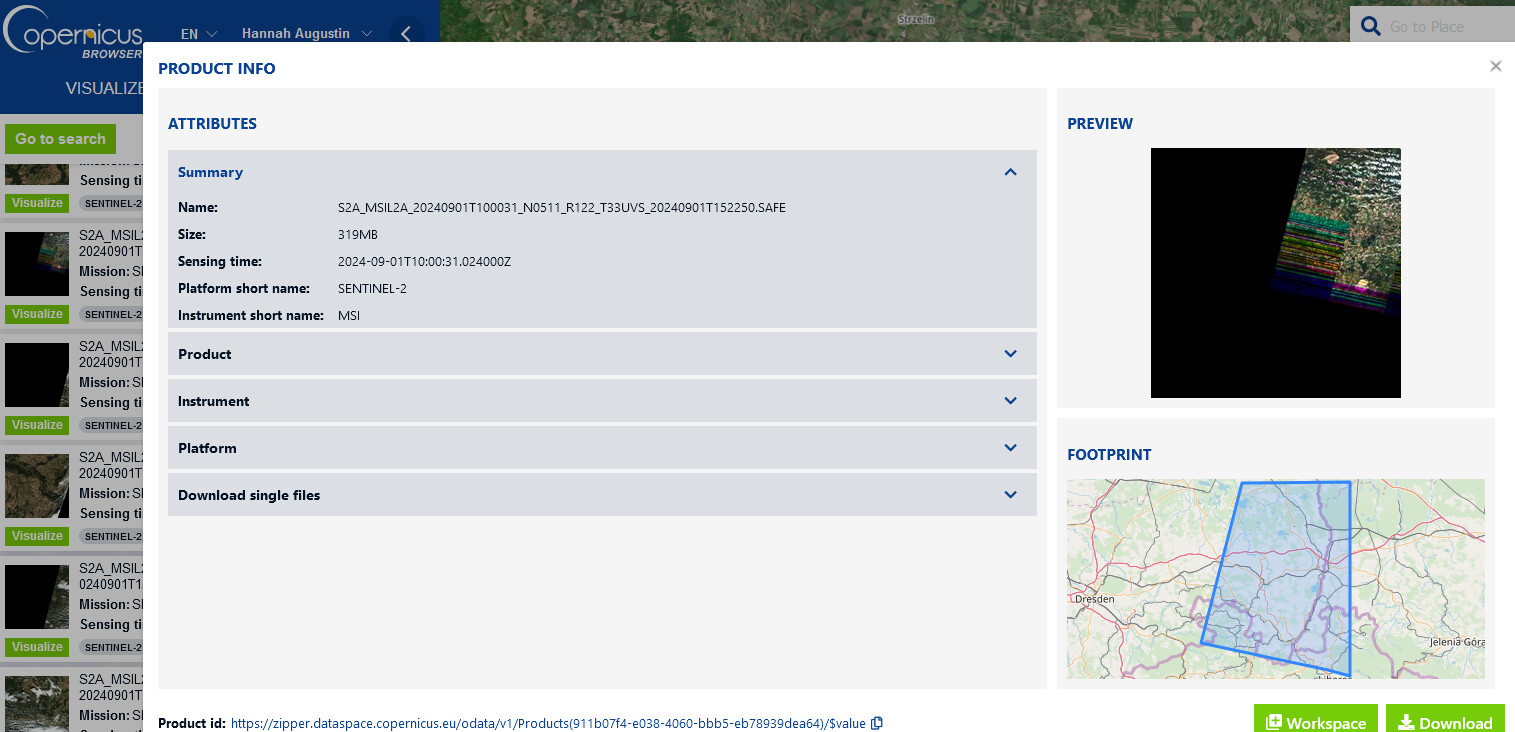This screenshot has width=1515, height=732.
Task: Add product to Workspace
Action: [x=1315, y=722]
